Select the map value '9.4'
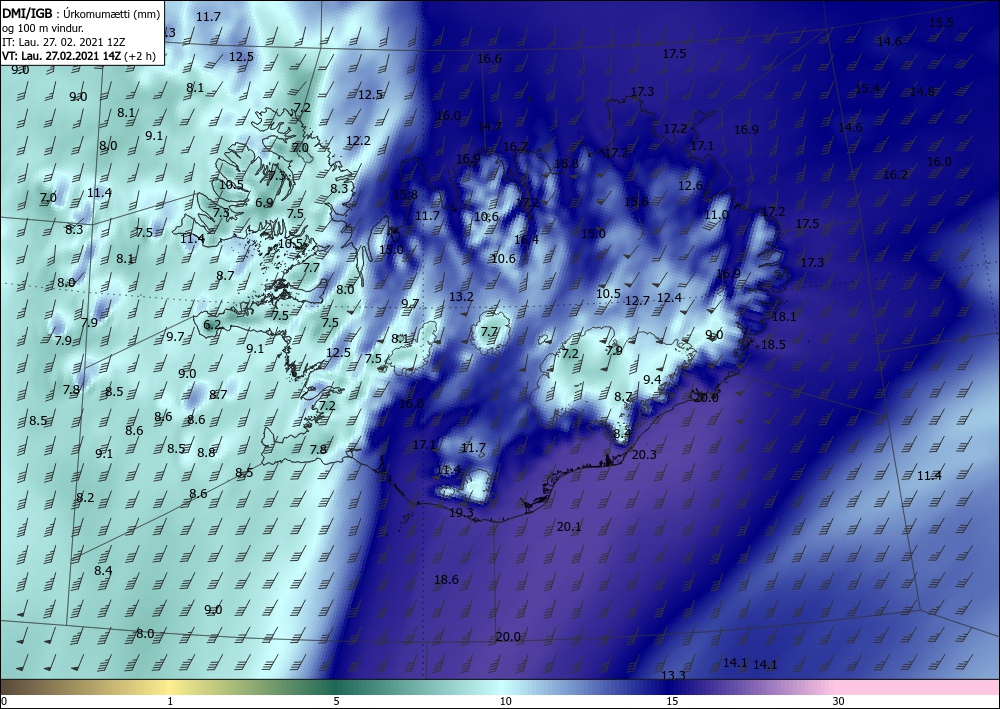This screenshot has height=709, width=1000. tap(652, 380)
